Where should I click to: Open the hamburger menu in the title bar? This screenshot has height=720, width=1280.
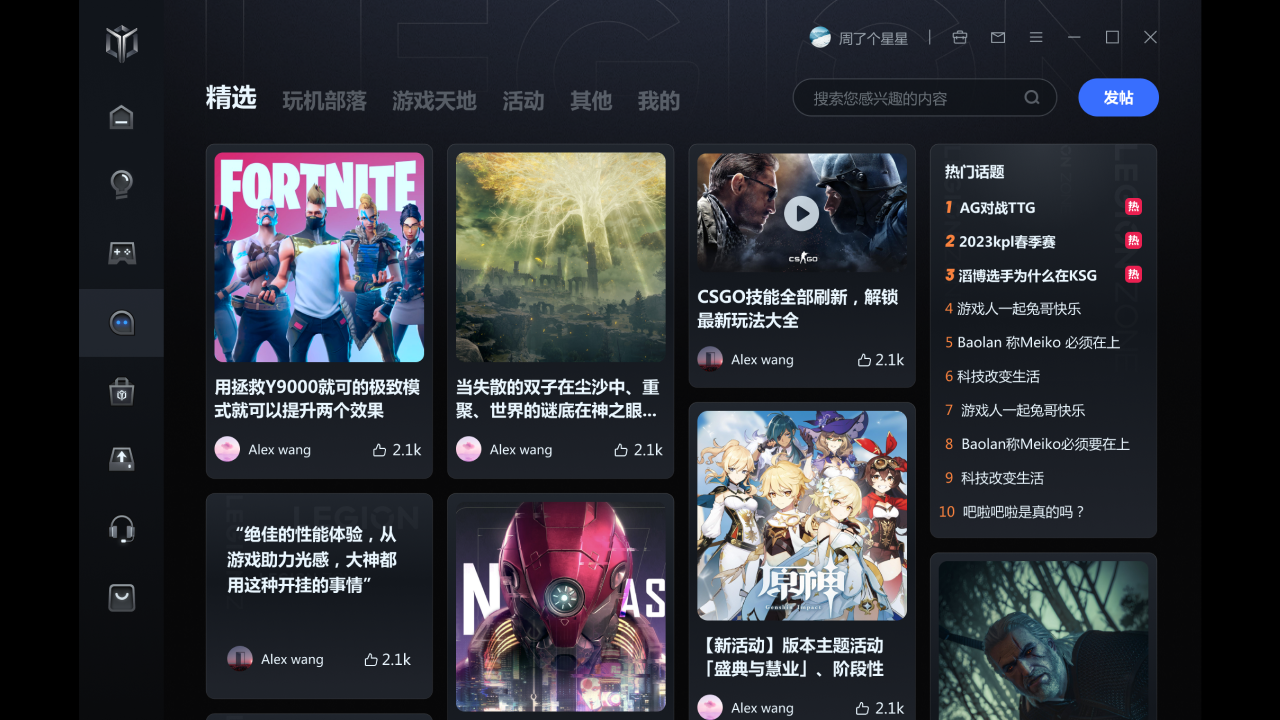pos(1036,37)
